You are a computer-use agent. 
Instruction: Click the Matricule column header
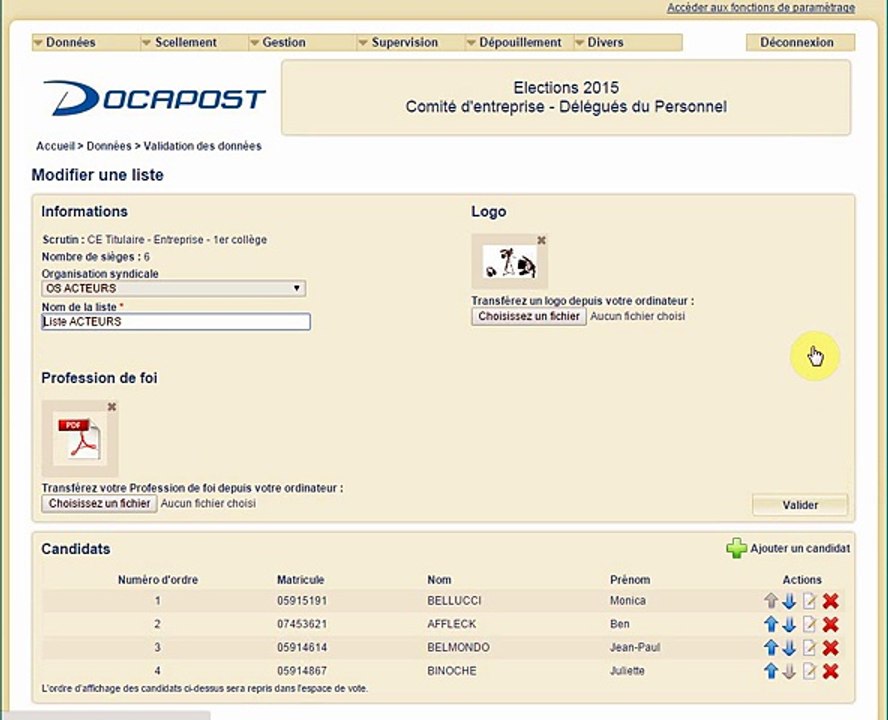tap(301, 580)
